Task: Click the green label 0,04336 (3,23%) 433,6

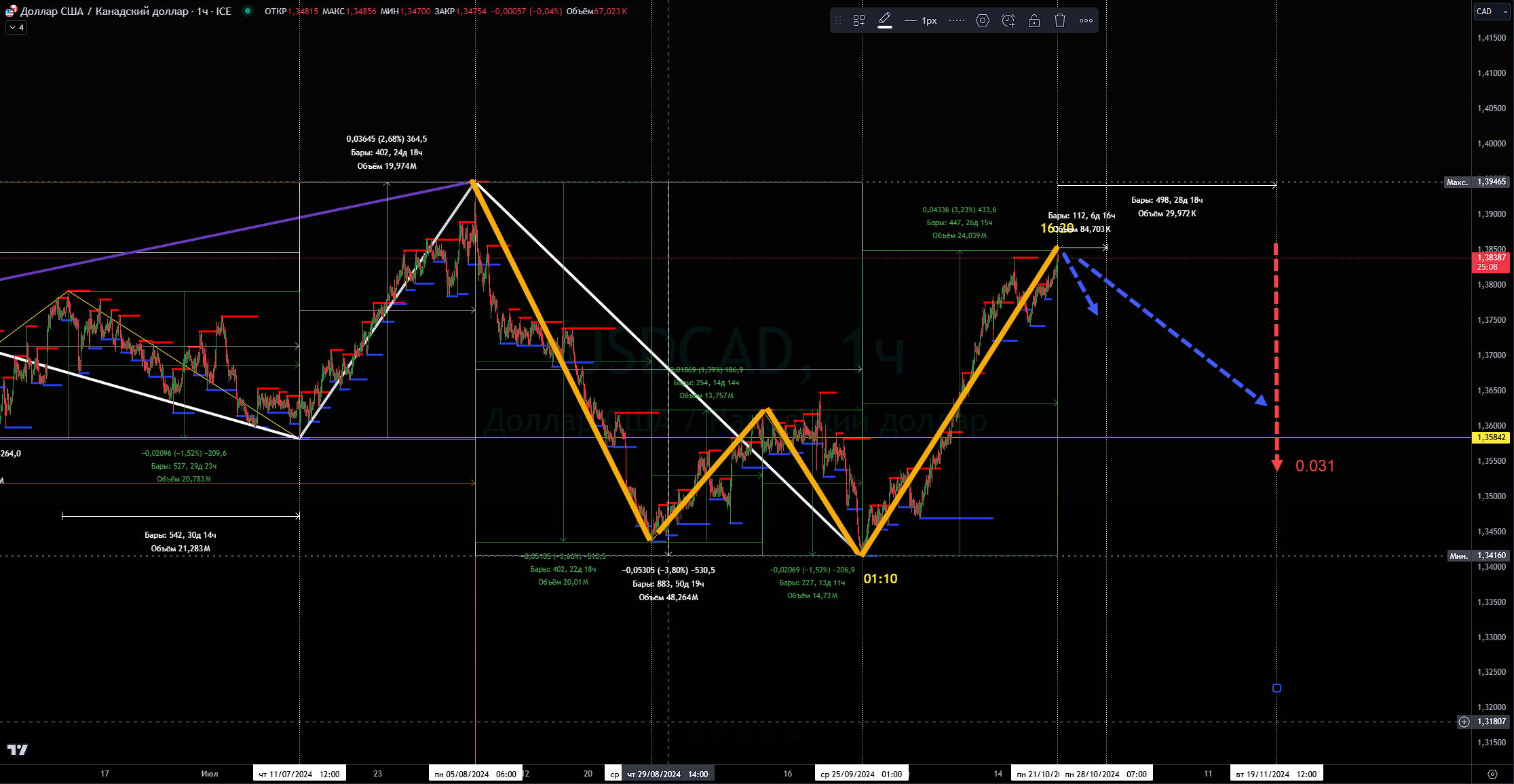Action: [x=960, y=210]
